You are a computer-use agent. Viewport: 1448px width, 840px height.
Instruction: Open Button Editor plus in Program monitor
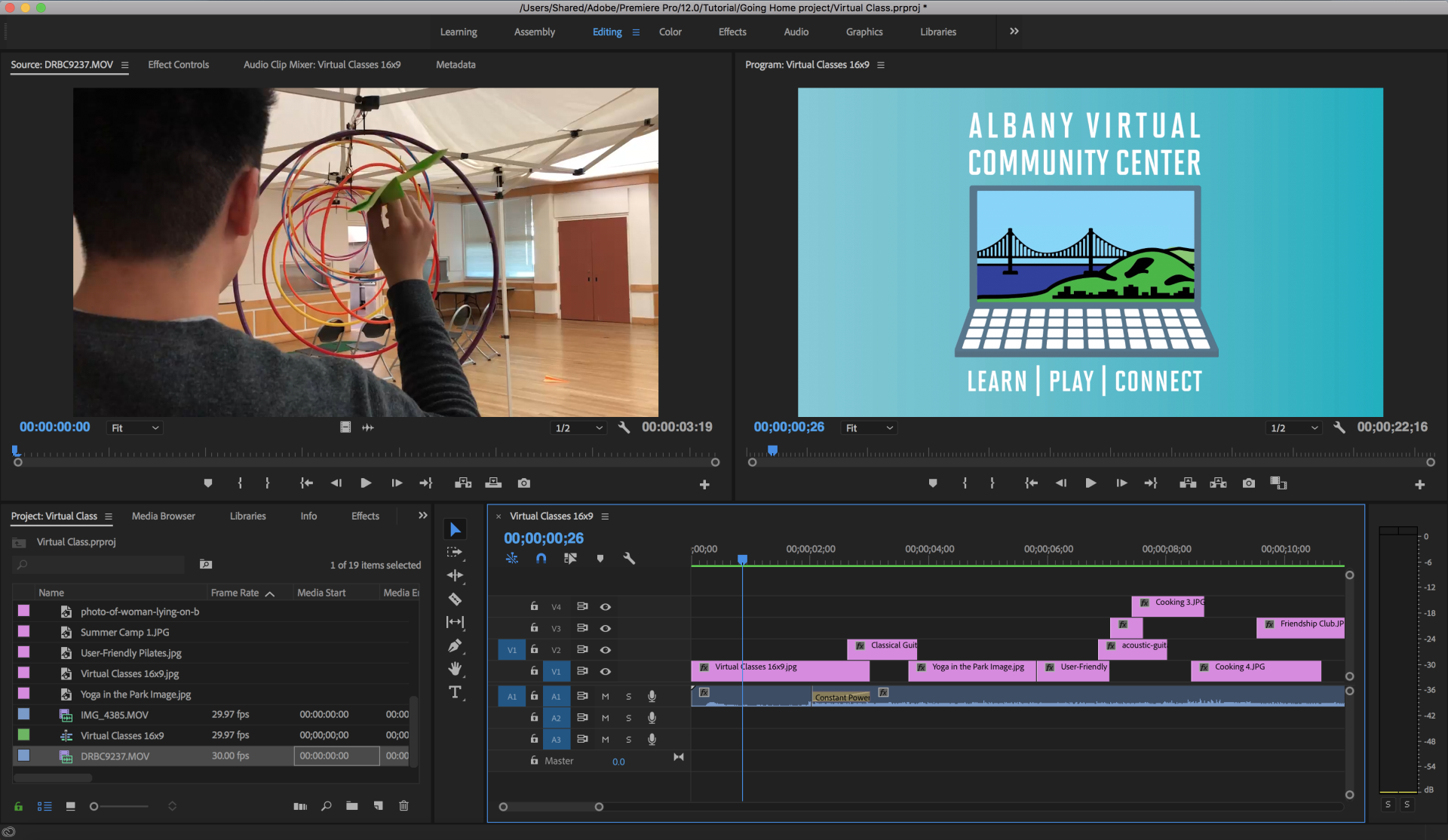[1419, 485]
